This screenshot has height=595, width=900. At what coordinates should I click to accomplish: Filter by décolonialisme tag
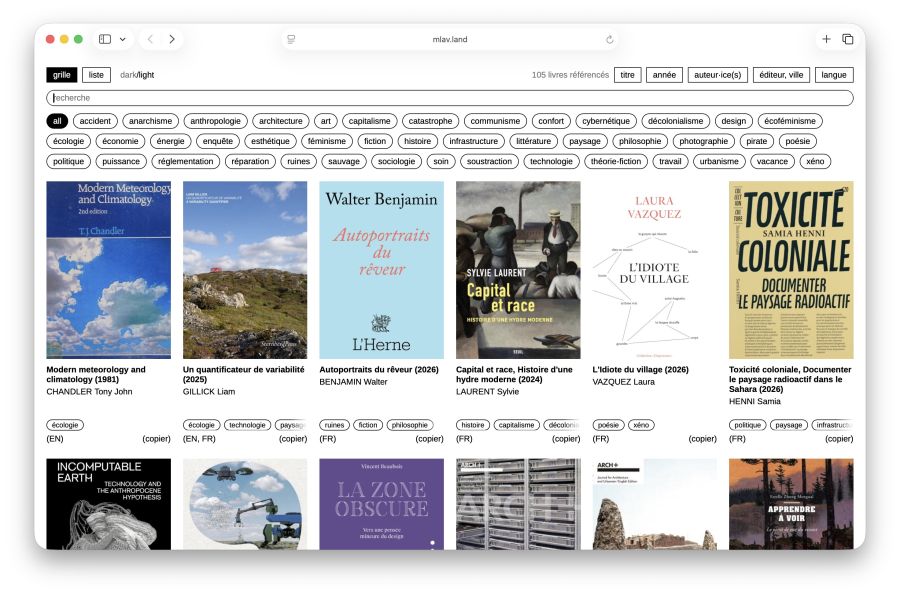pos(676,121)
